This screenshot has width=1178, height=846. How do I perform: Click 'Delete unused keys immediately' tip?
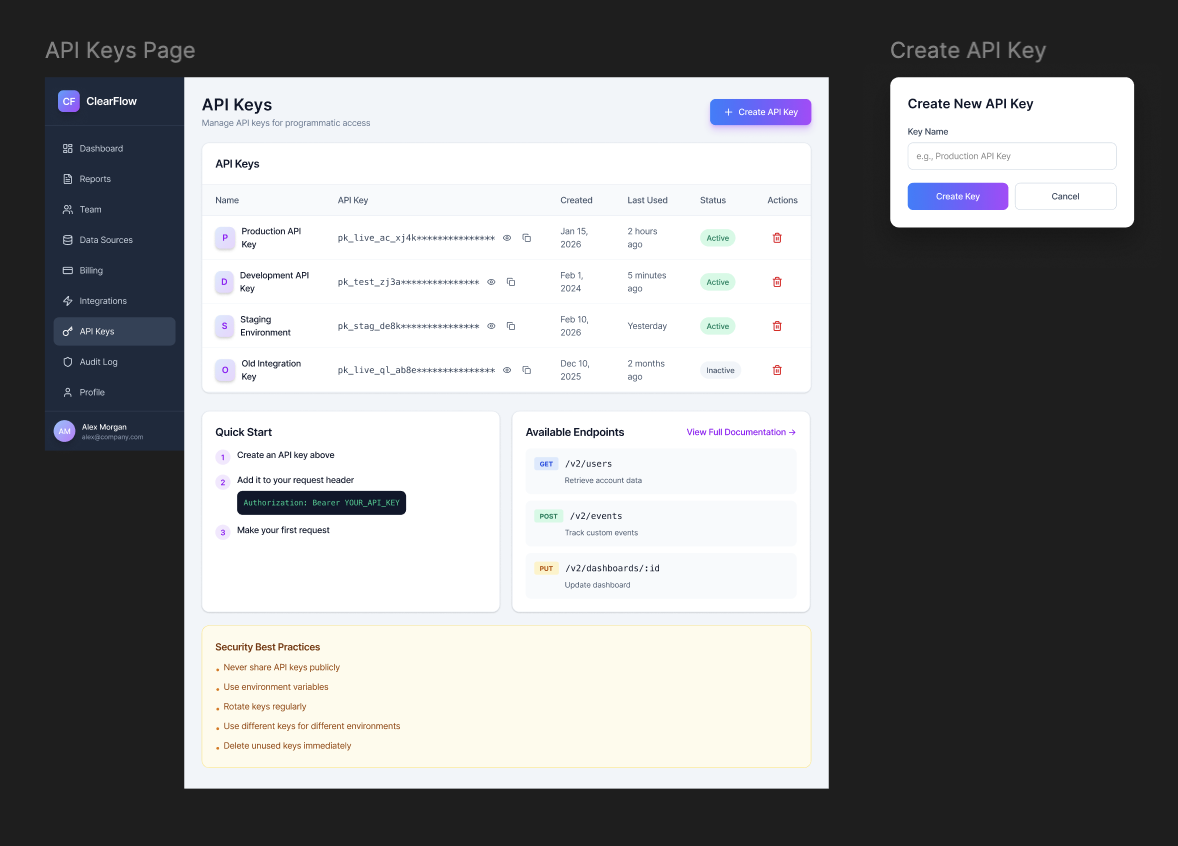pos(287,746)
